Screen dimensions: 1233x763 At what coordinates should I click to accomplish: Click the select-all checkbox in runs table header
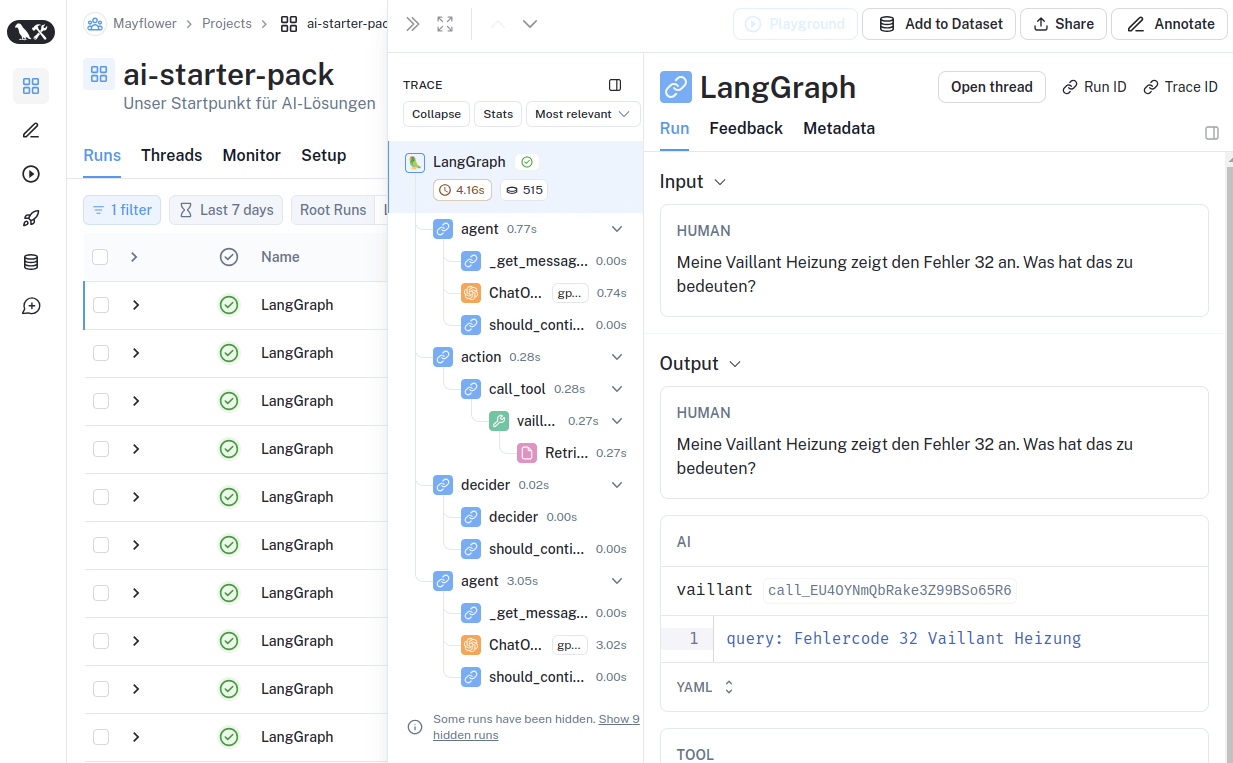point(100,257)
